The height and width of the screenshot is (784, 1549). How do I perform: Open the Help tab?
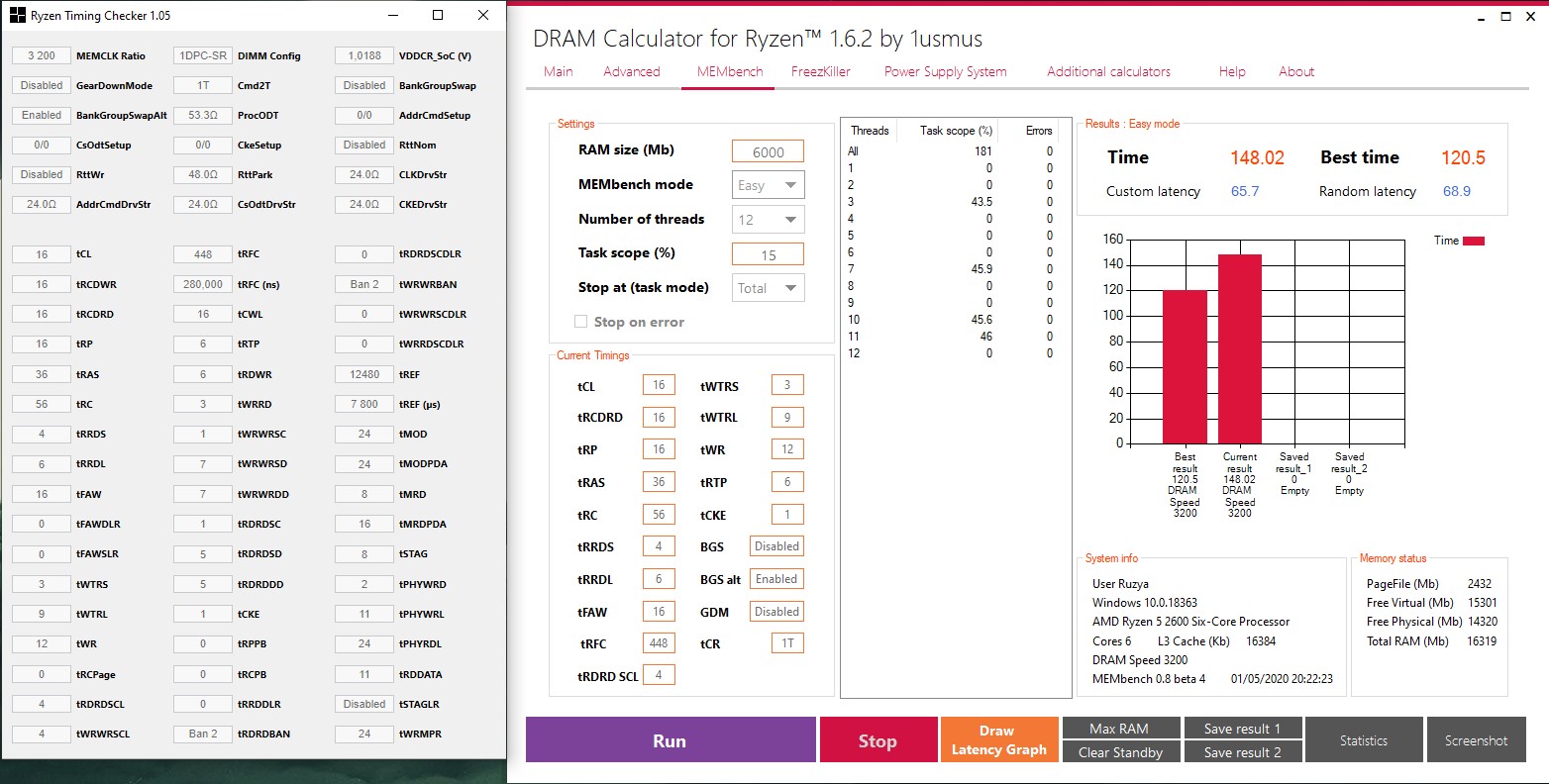pyautogui.click(x=1232, y=71)
